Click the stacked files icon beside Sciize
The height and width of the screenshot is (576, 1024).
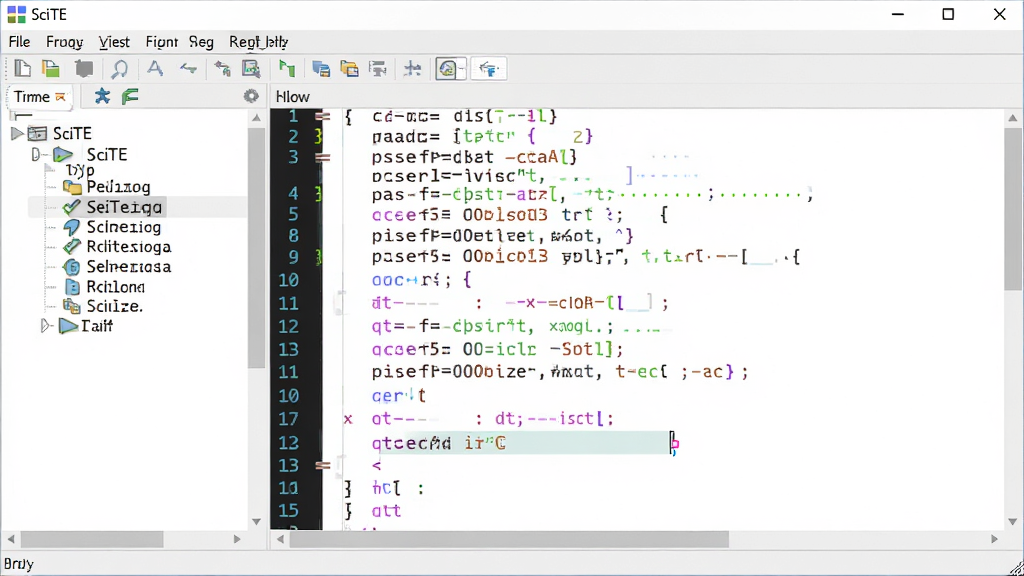tap(72, 306)
